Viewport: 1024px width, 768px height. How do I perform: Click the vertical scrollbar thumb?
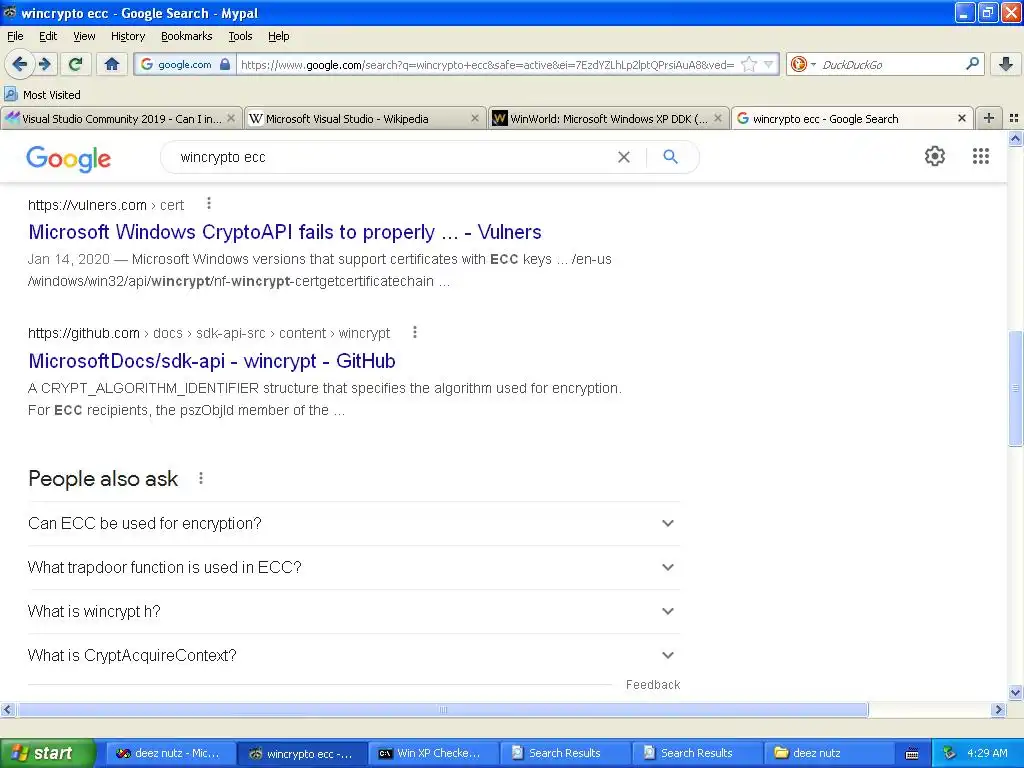[1015, 388]
